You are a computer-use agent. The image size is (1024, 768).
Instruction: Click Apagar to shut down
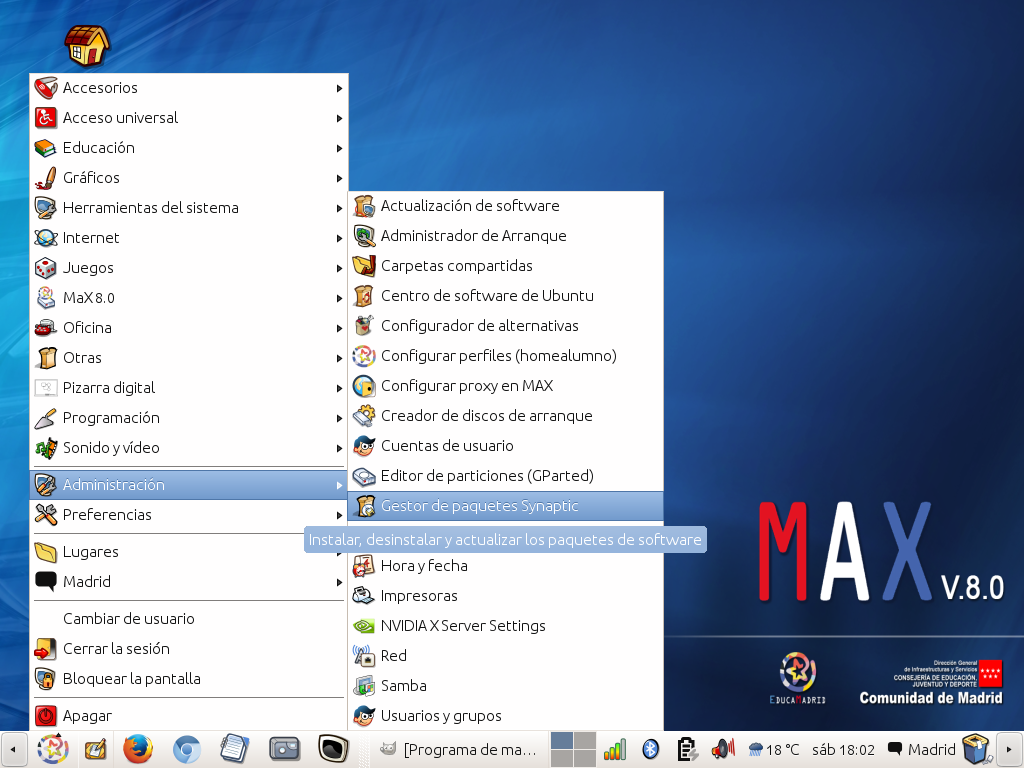[87, 716]
